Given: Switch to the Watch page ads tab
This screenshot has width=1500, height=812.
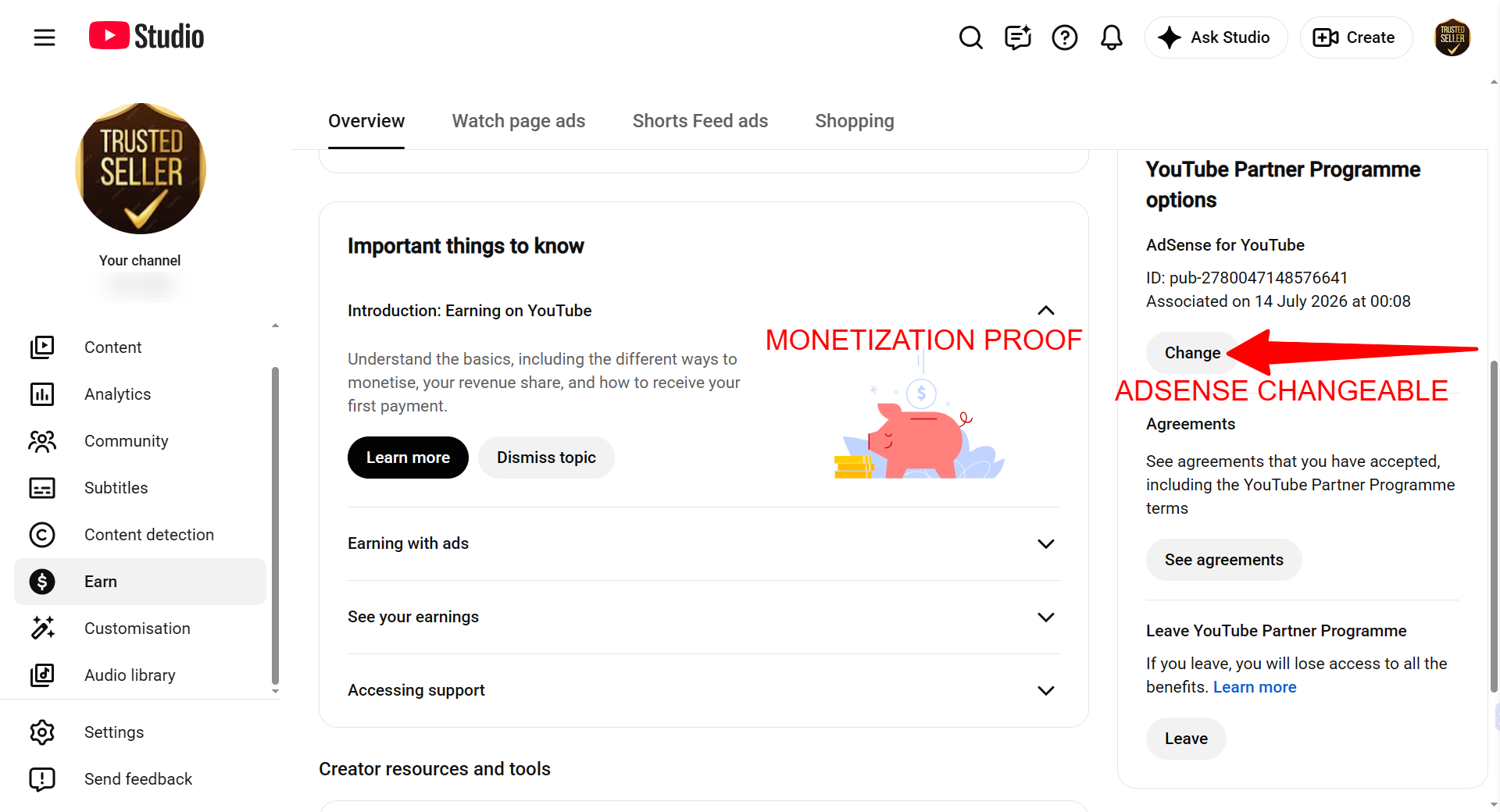Looking at the screenshot, I should coord(519,121).
